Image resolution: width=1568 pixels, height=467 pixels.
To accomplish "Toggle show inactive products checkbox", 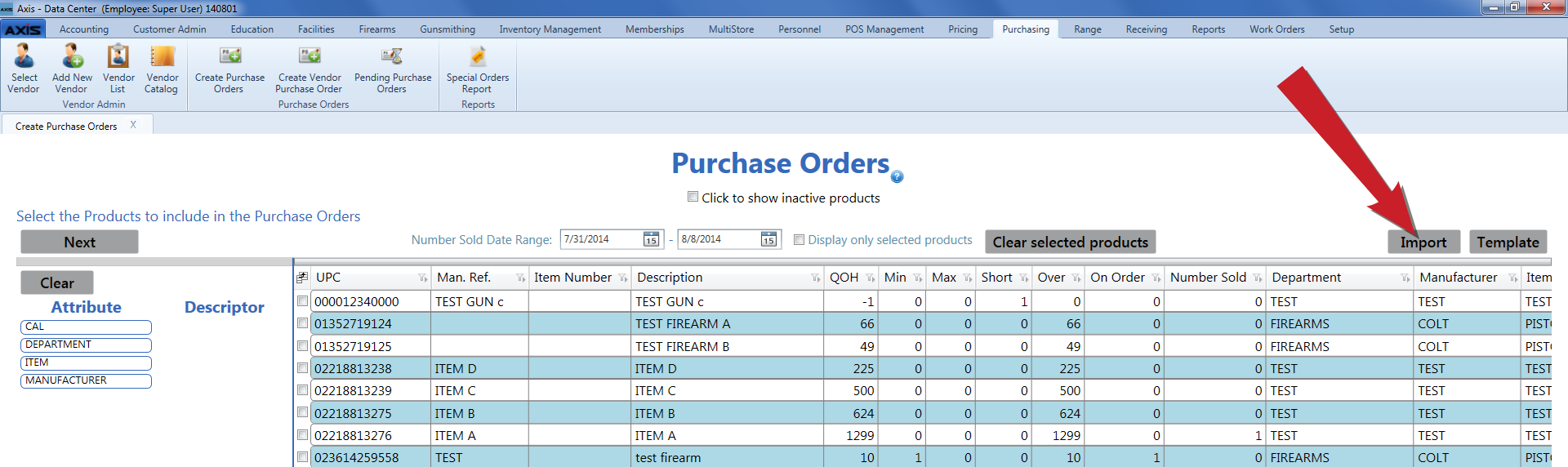I will (x=693, y=197).
